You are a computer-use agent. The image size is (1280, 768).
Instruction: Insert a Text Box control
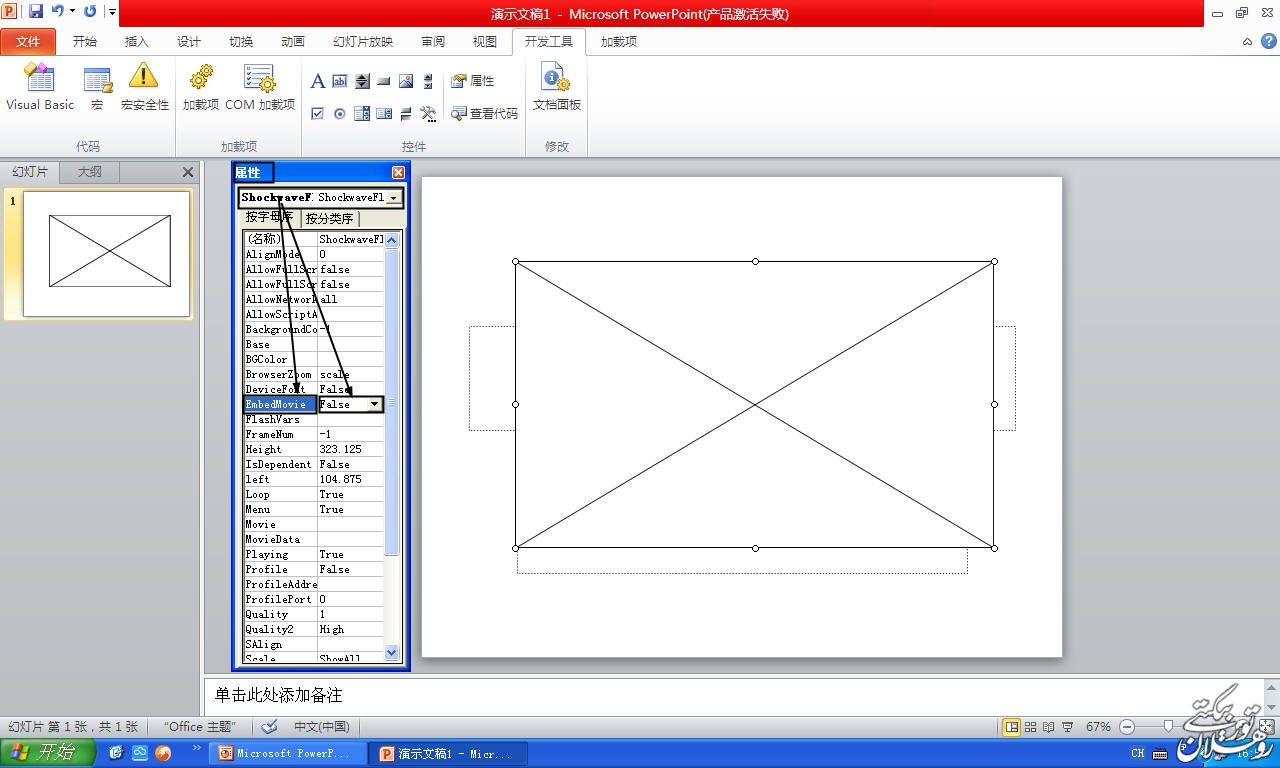(x=340, y=81)
